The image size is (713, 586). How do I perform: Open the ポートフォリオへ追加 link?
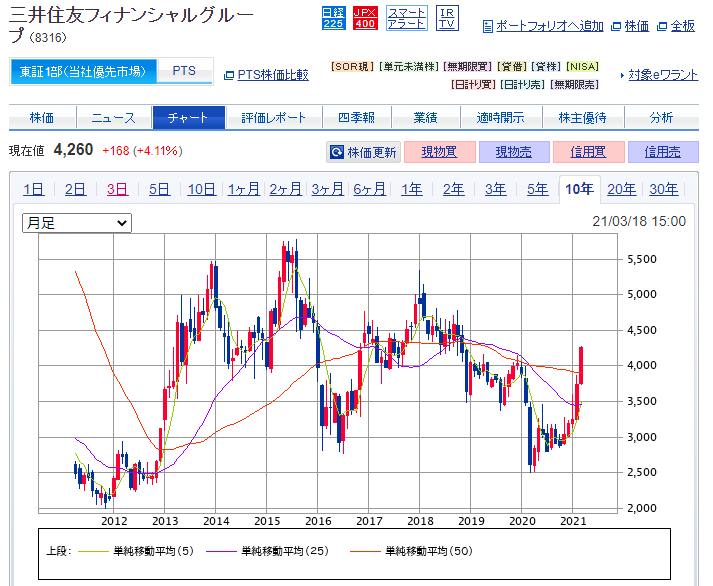(549, 26)
